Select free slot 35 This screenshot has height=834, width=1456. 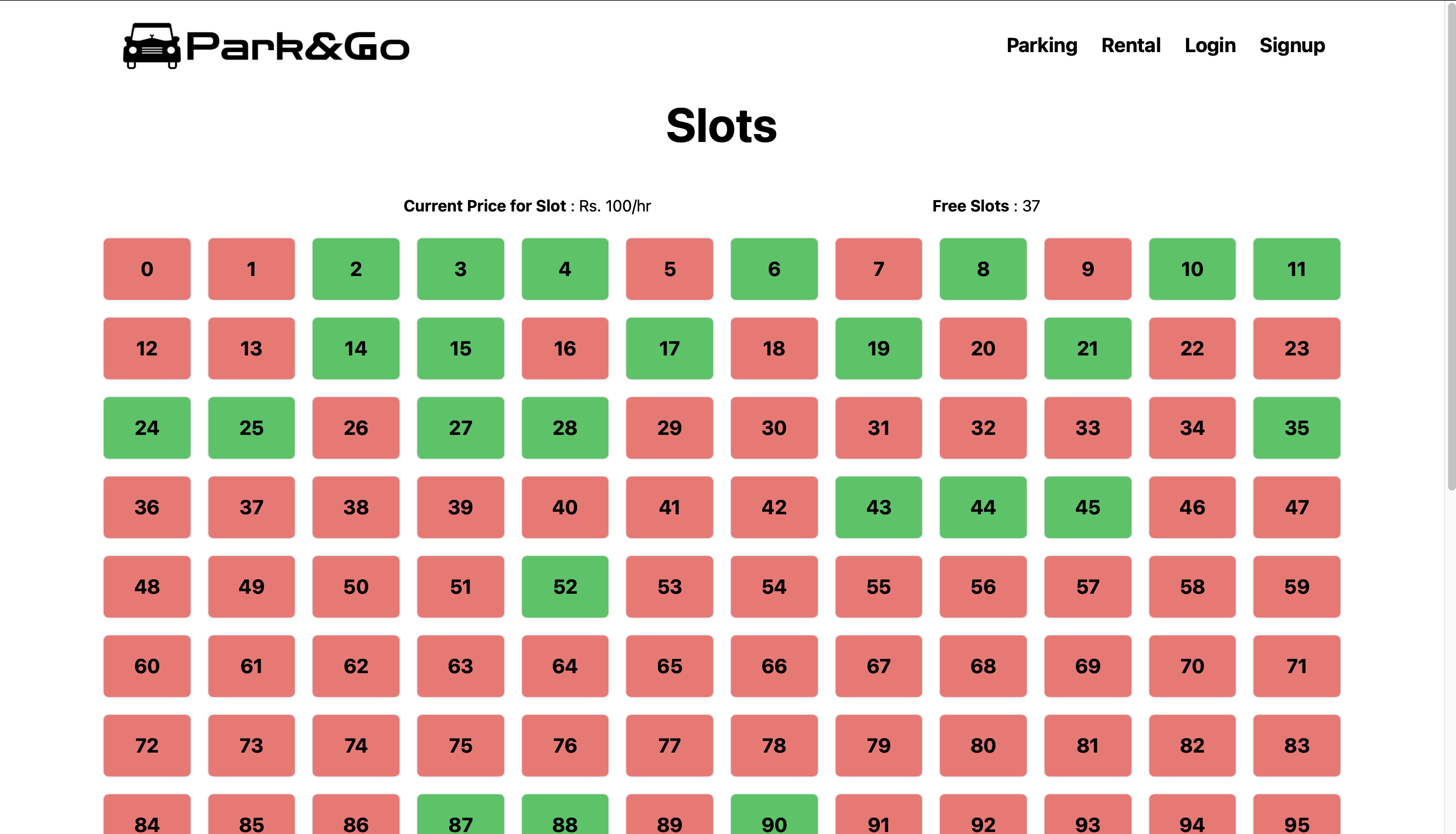[x=1297, y=428]
